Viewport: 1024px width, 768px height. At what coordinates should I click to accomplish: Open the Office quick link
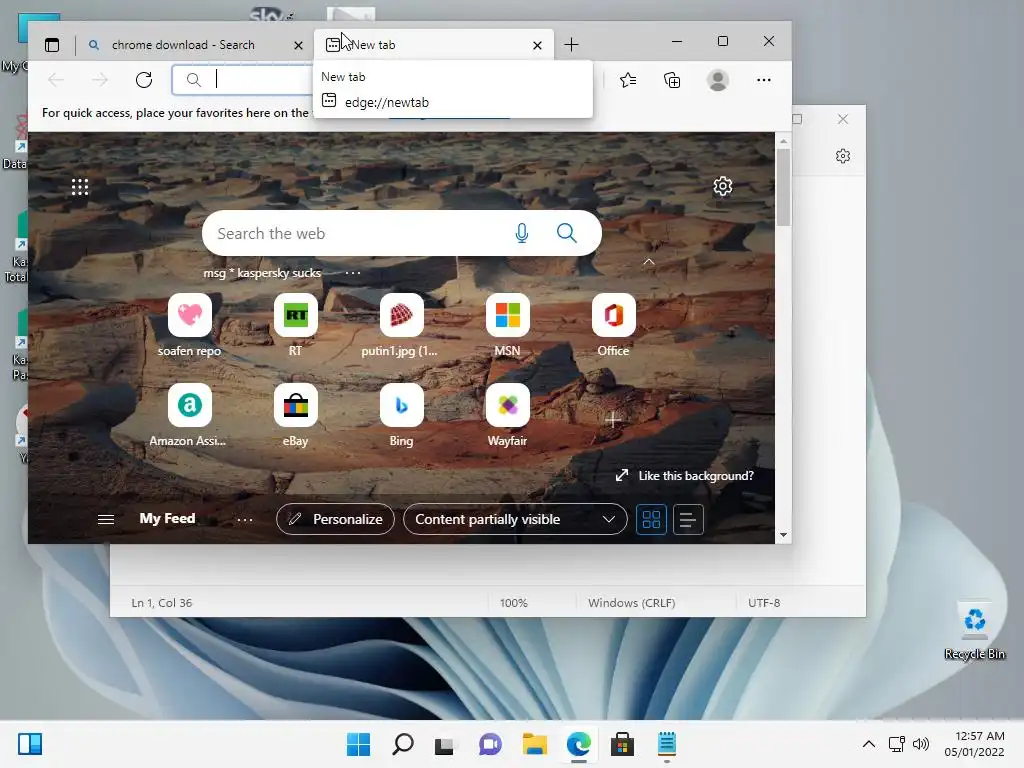(613, 325)
